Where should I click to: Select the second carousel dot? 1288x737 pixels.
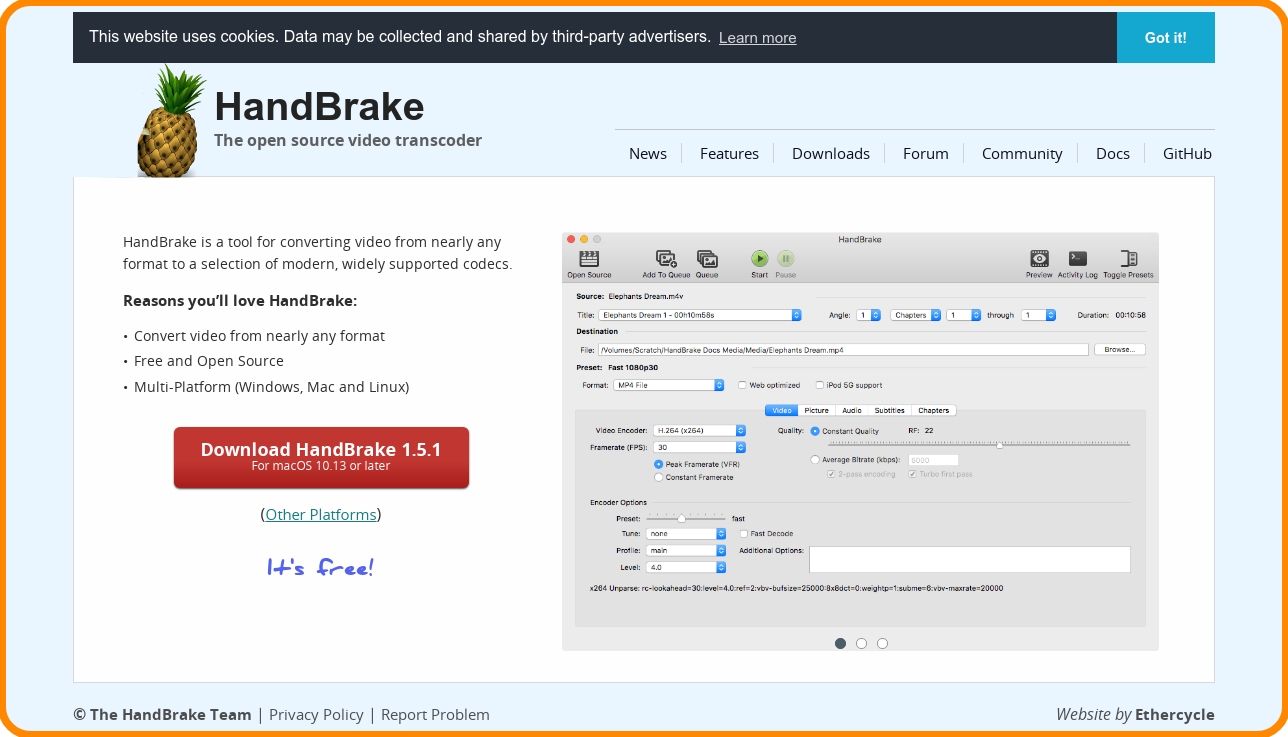point(861,643)
